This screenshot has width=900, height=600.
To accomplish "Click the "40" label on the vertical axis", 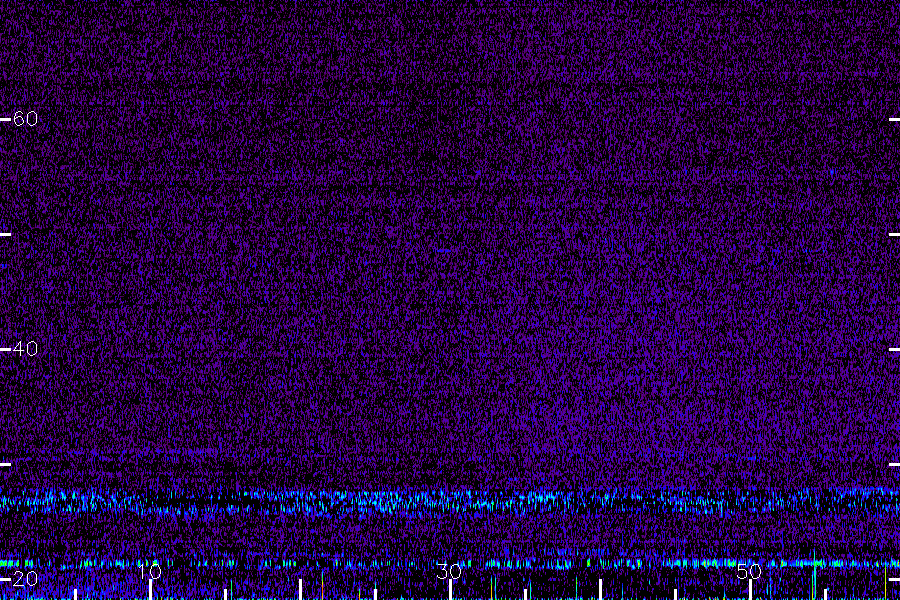I will pyautogui.click(x=25, y=349).
